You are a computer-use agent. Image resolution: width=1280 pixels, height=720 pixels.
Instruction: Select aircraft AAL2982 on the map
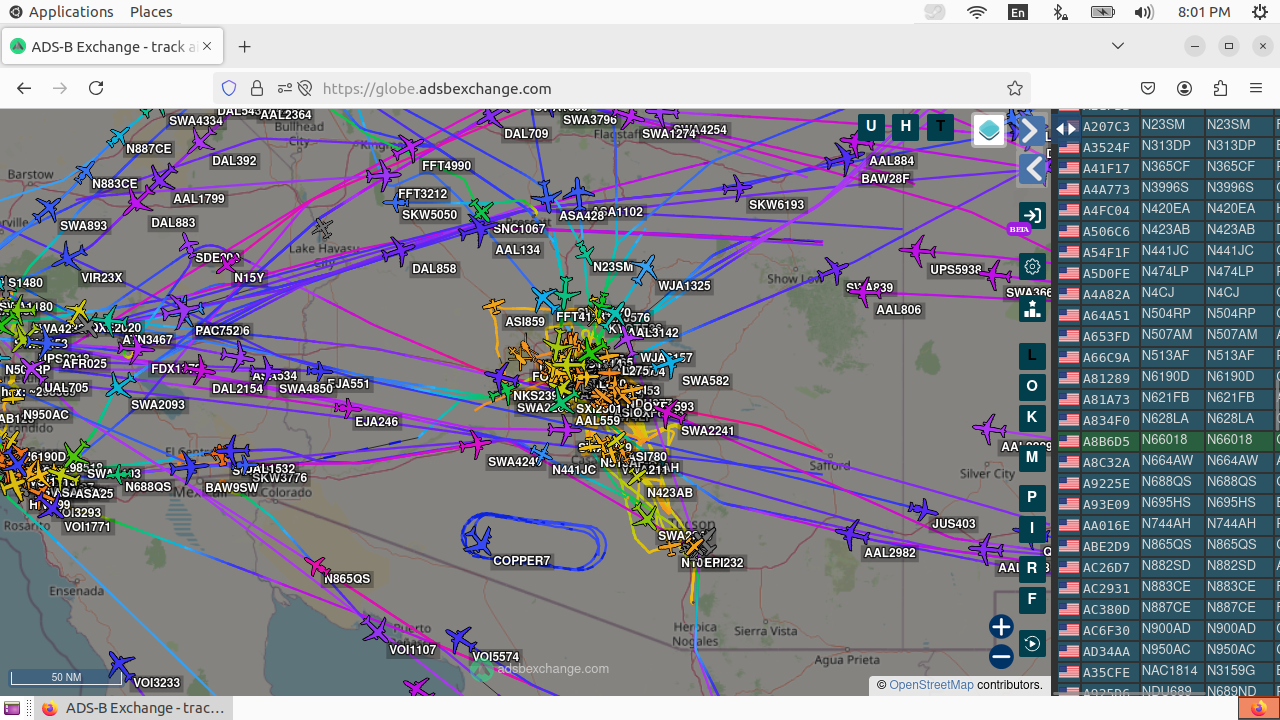tap(853, 535)
